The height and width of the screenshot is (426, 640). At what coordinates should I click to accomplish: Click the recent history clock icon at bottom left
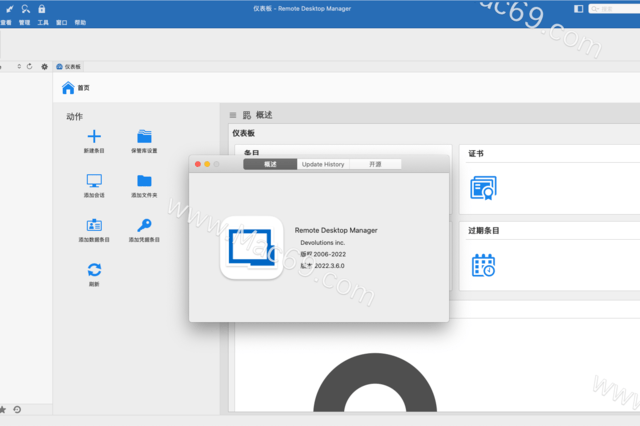pyautogui.click(x=17, y=409)
